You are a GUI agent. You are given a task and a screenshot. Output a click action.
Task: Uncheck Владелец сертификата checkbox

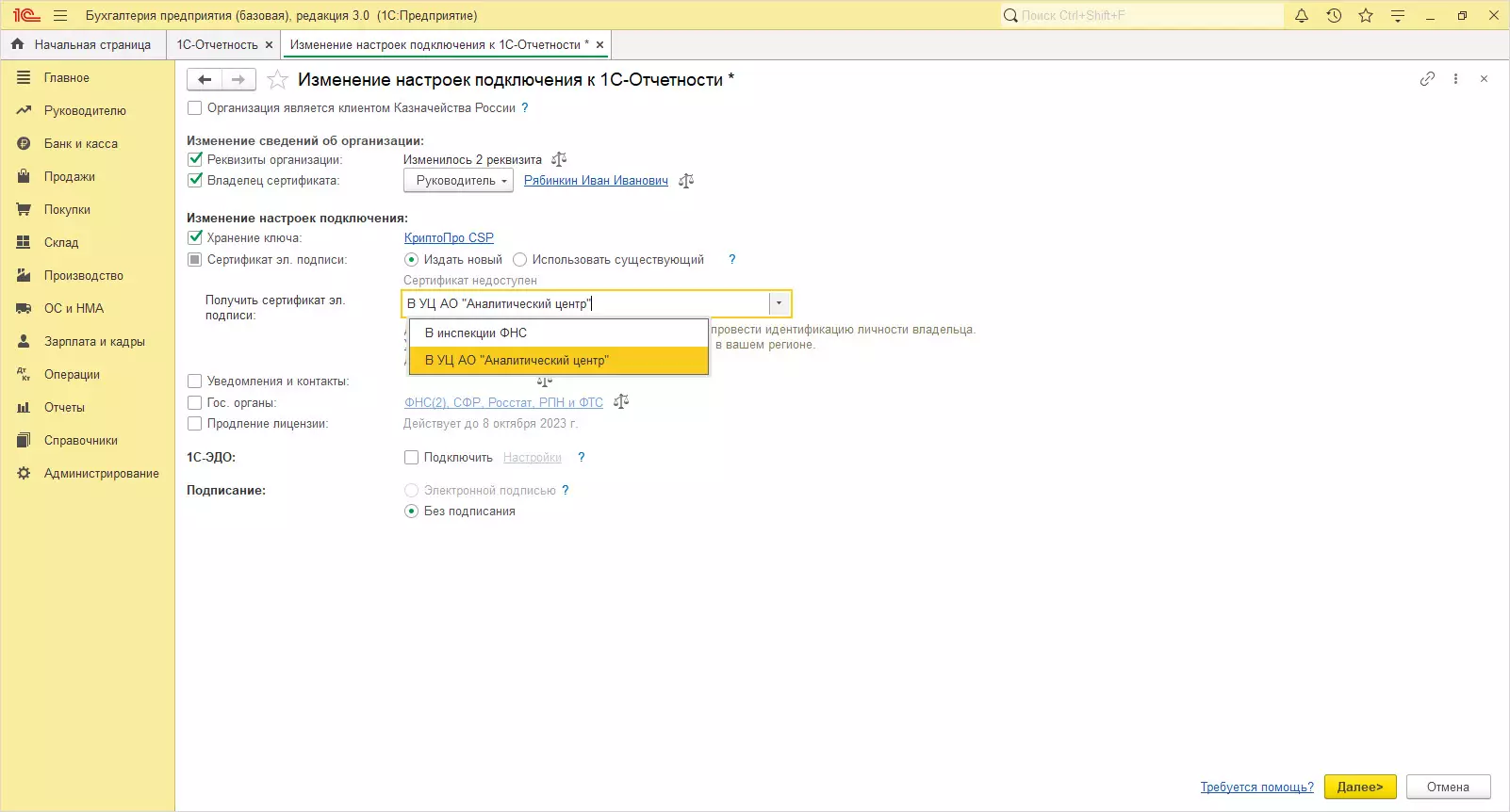pos(195,180)
